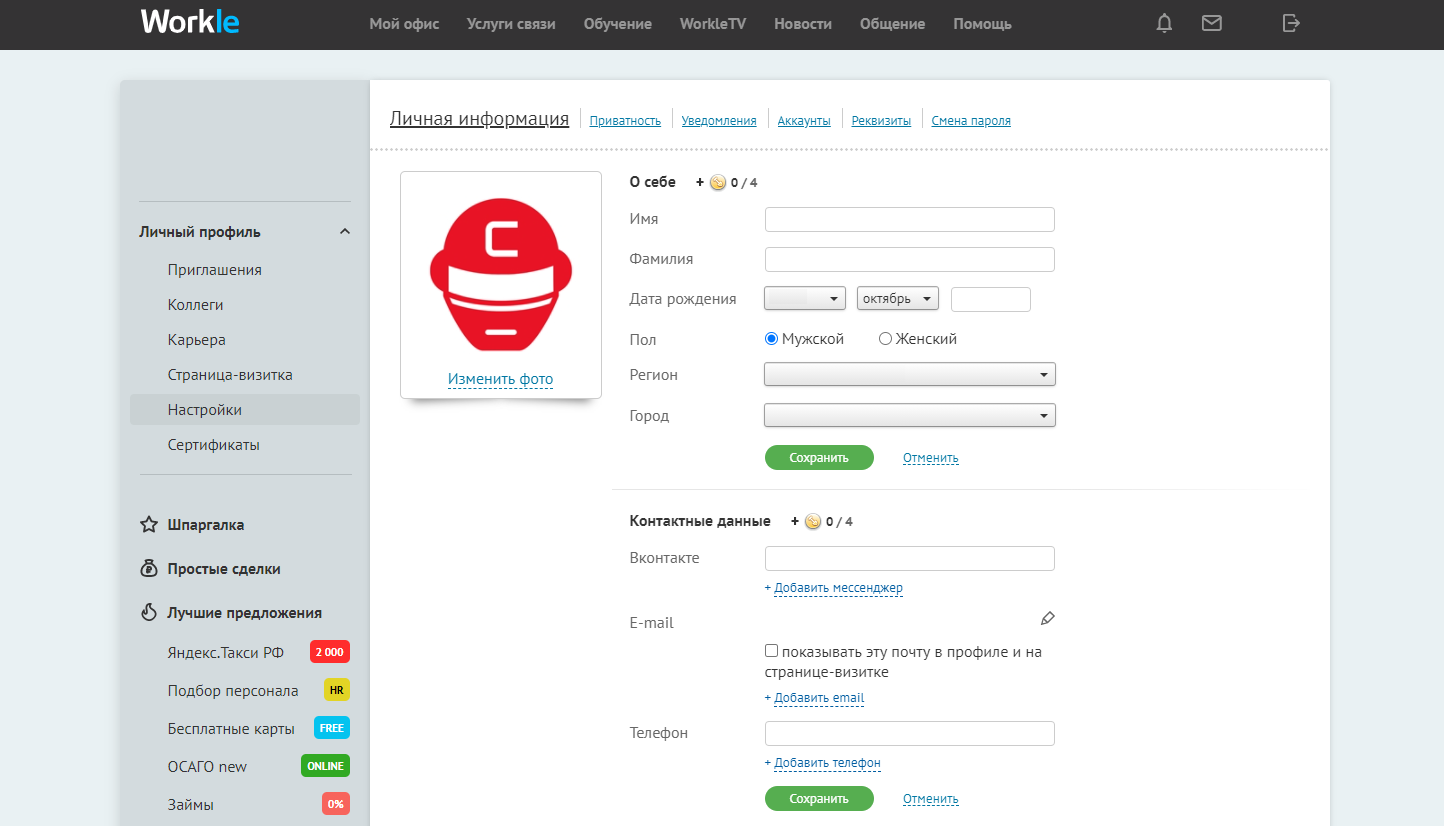1444x826 pixels.
Task: Enable showing this email in profile checkbox
Action: [x=771, y=651]
